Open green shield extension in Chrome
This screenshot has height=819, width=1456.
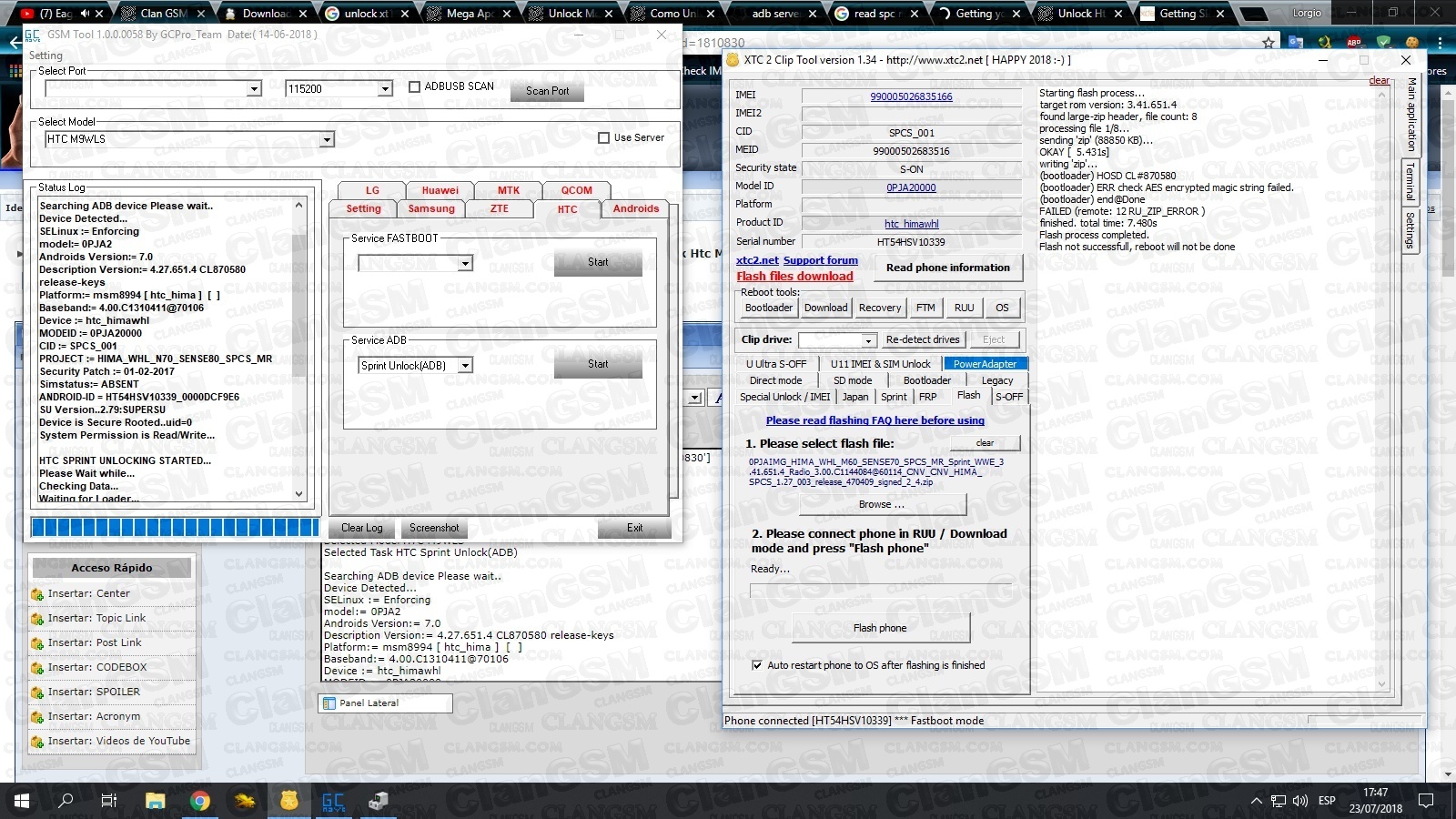pyautogui.click(x=1383, y=43)
